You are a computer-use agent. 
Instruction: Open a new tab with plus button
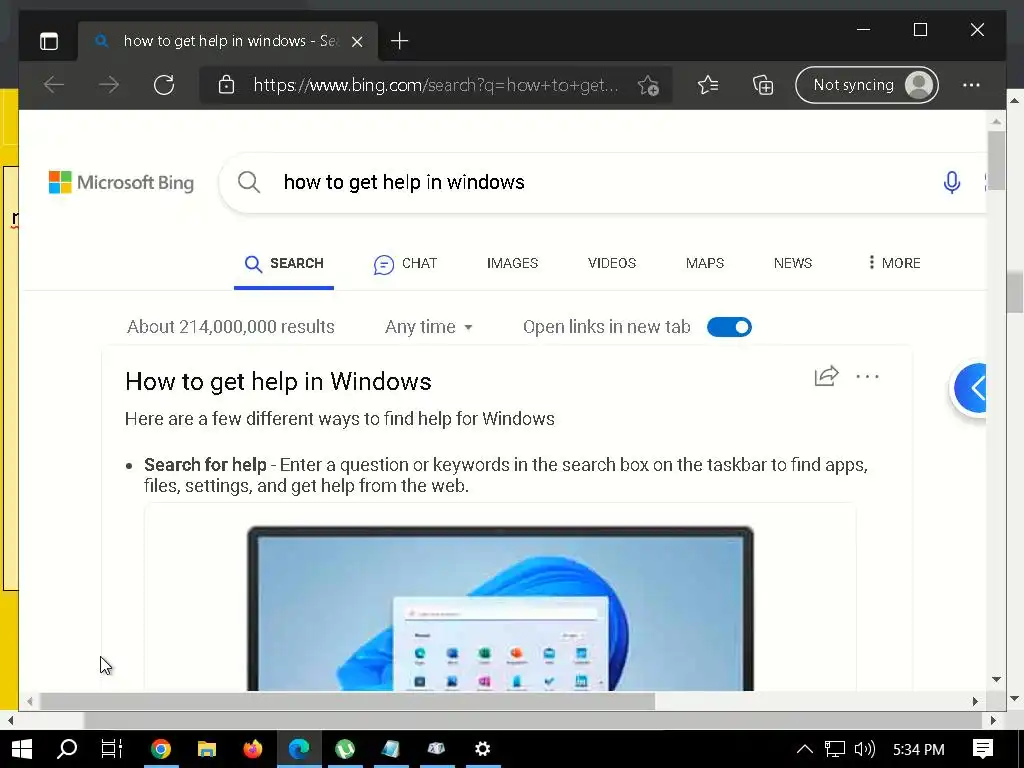[x=399, y=41]
